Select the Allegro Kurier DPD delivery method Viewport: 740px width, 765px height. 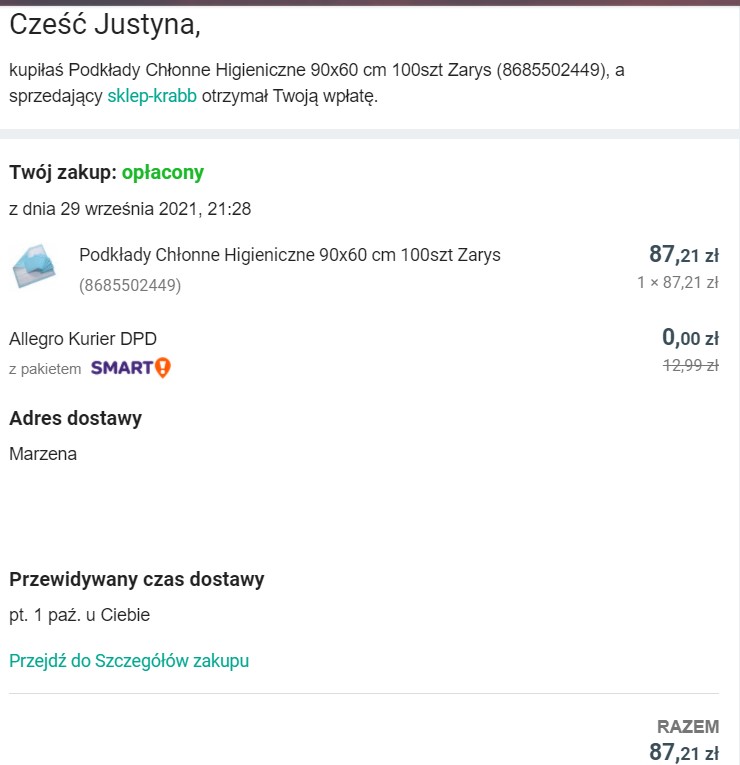click(x=83, y=338)
